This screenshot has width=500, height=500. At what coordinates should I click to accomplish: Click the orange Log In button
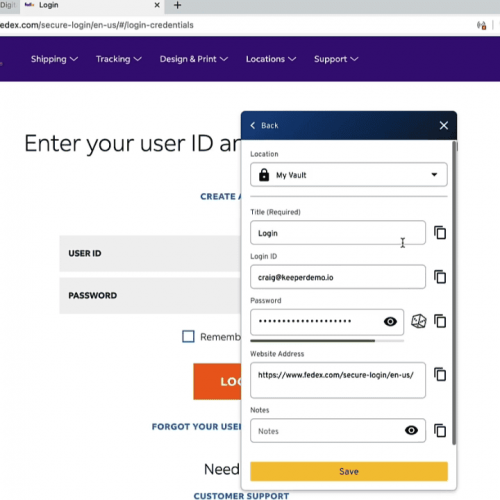[217, 381]
